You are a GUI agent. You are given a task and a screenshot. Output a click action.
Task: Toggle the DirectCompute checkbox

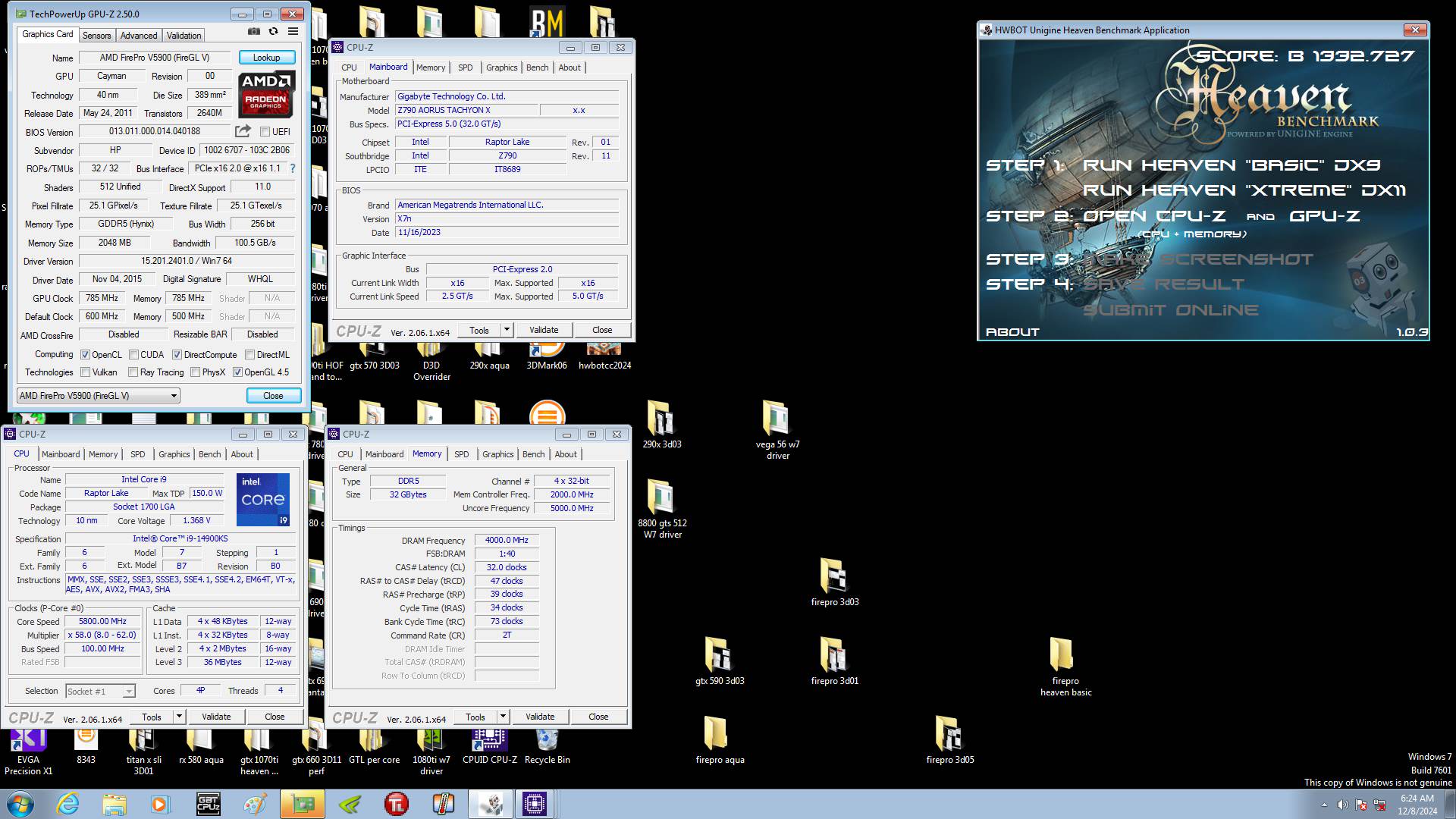point(177,355)
